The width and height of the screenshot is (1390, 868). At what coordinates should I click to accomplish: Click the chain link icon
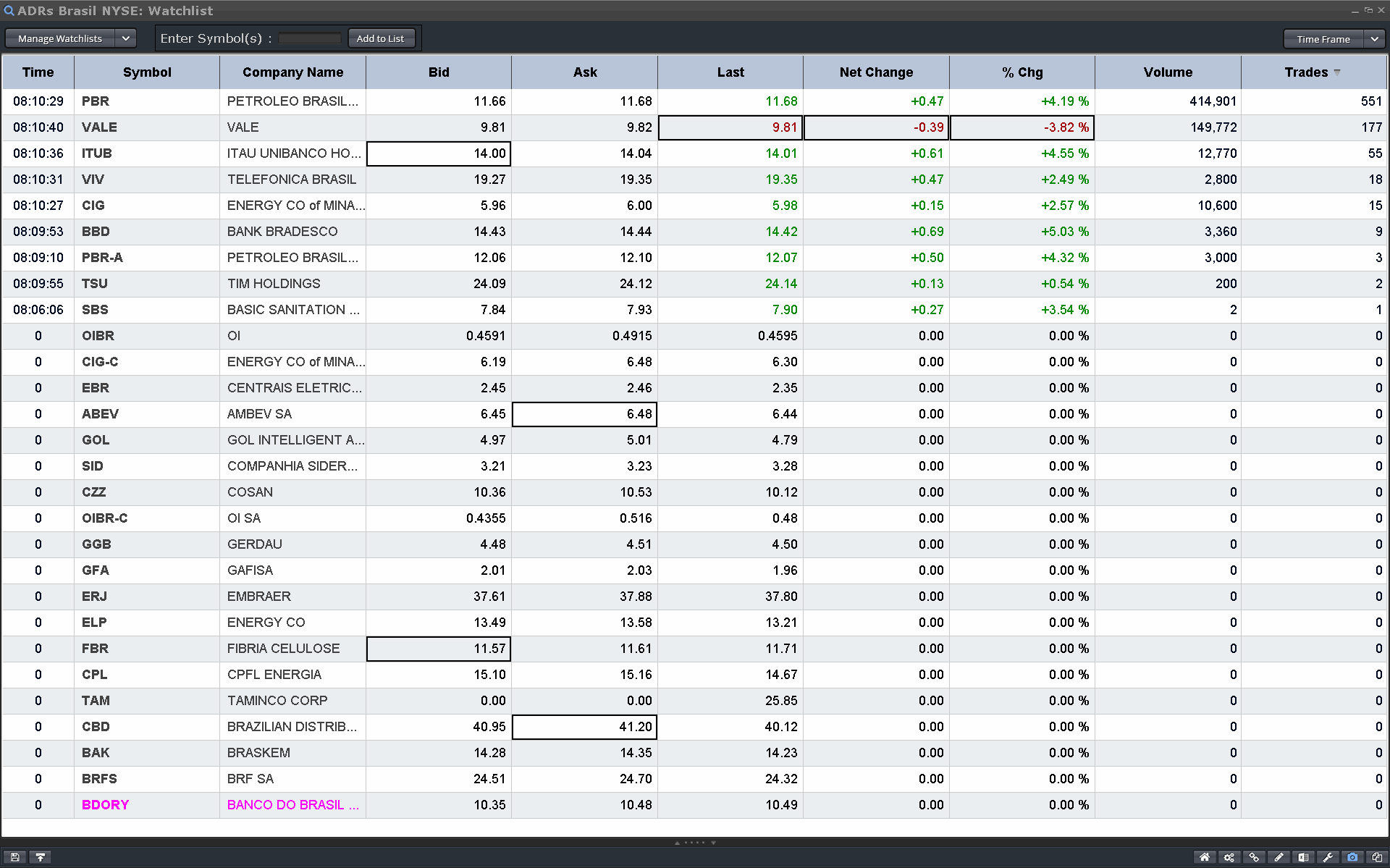[1254, 857]
